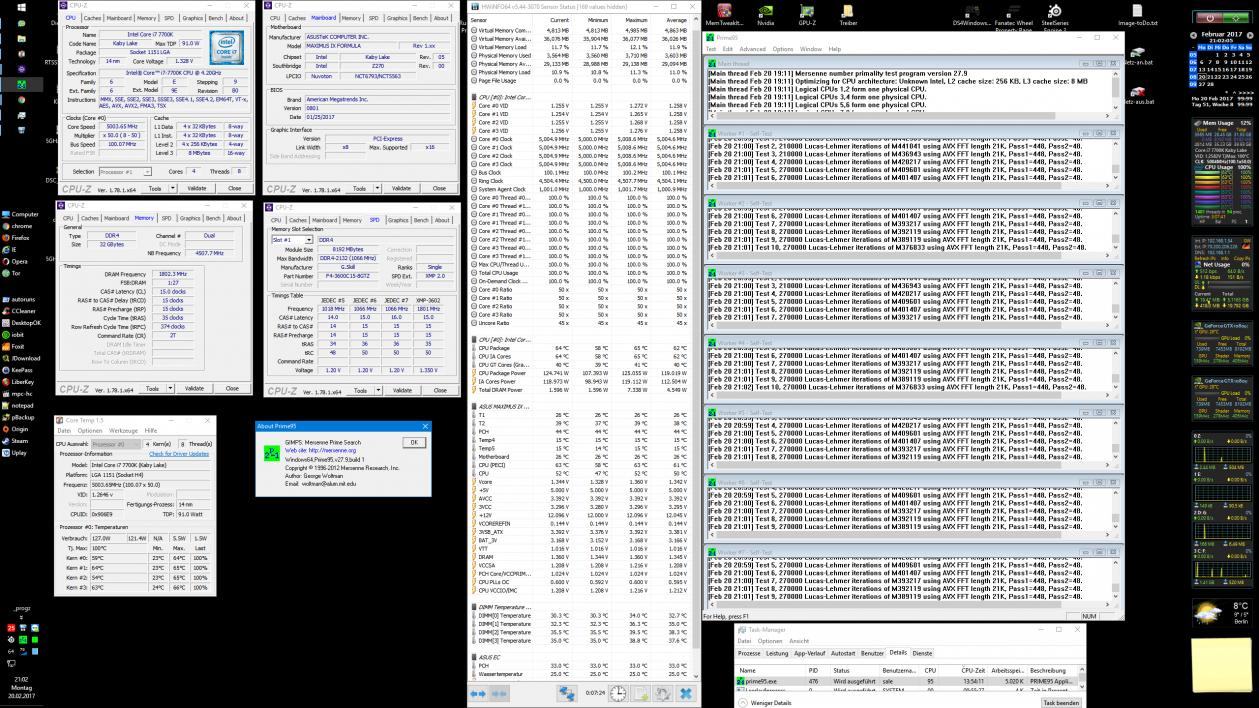This screenshot has height=708, width=1259.
Task: Go to previous month in calendar gadget
Action: pyautogui.click(x=1192, y=34)
